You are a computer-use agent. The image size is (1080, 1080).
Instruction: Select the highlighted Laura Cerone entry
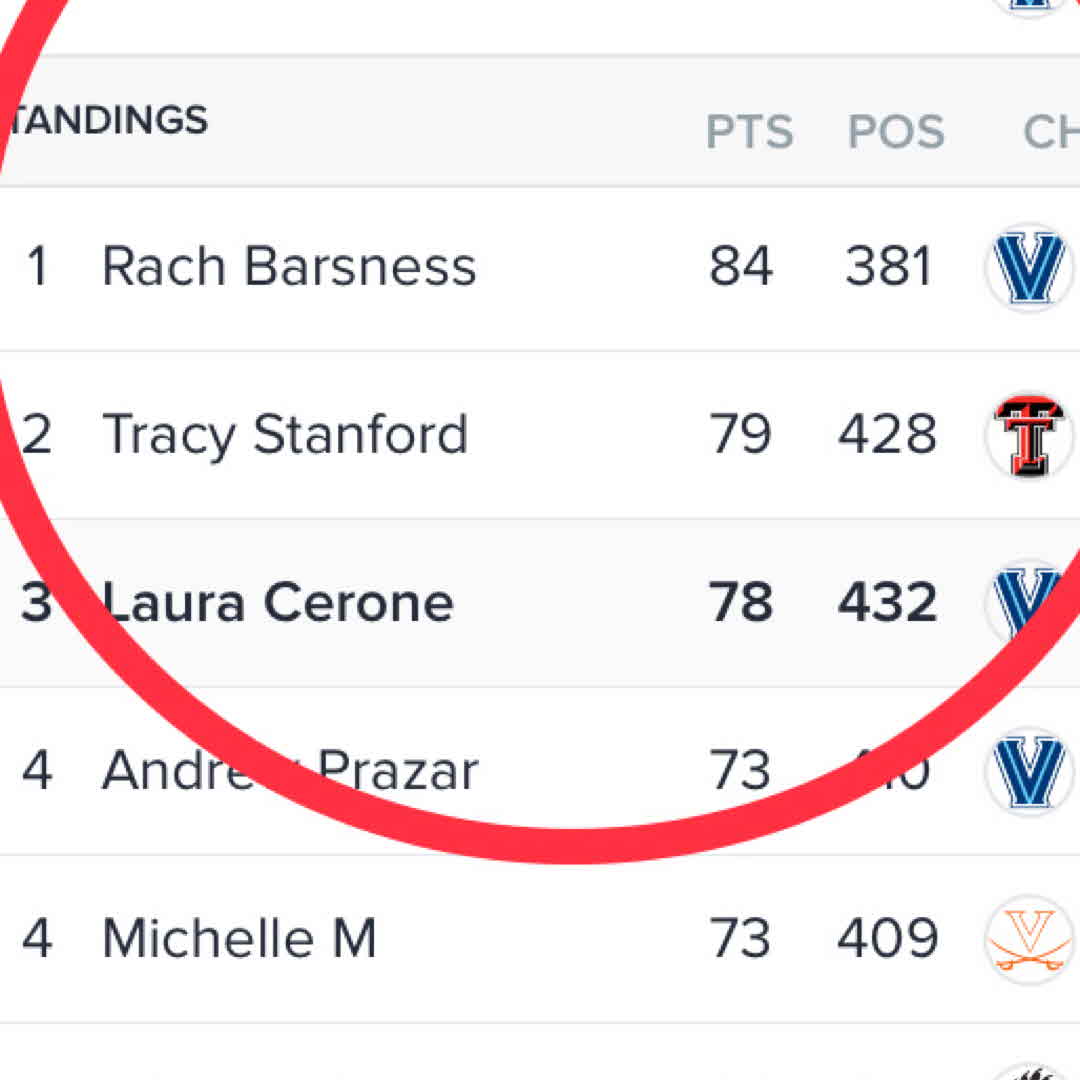tap(278, 603)
